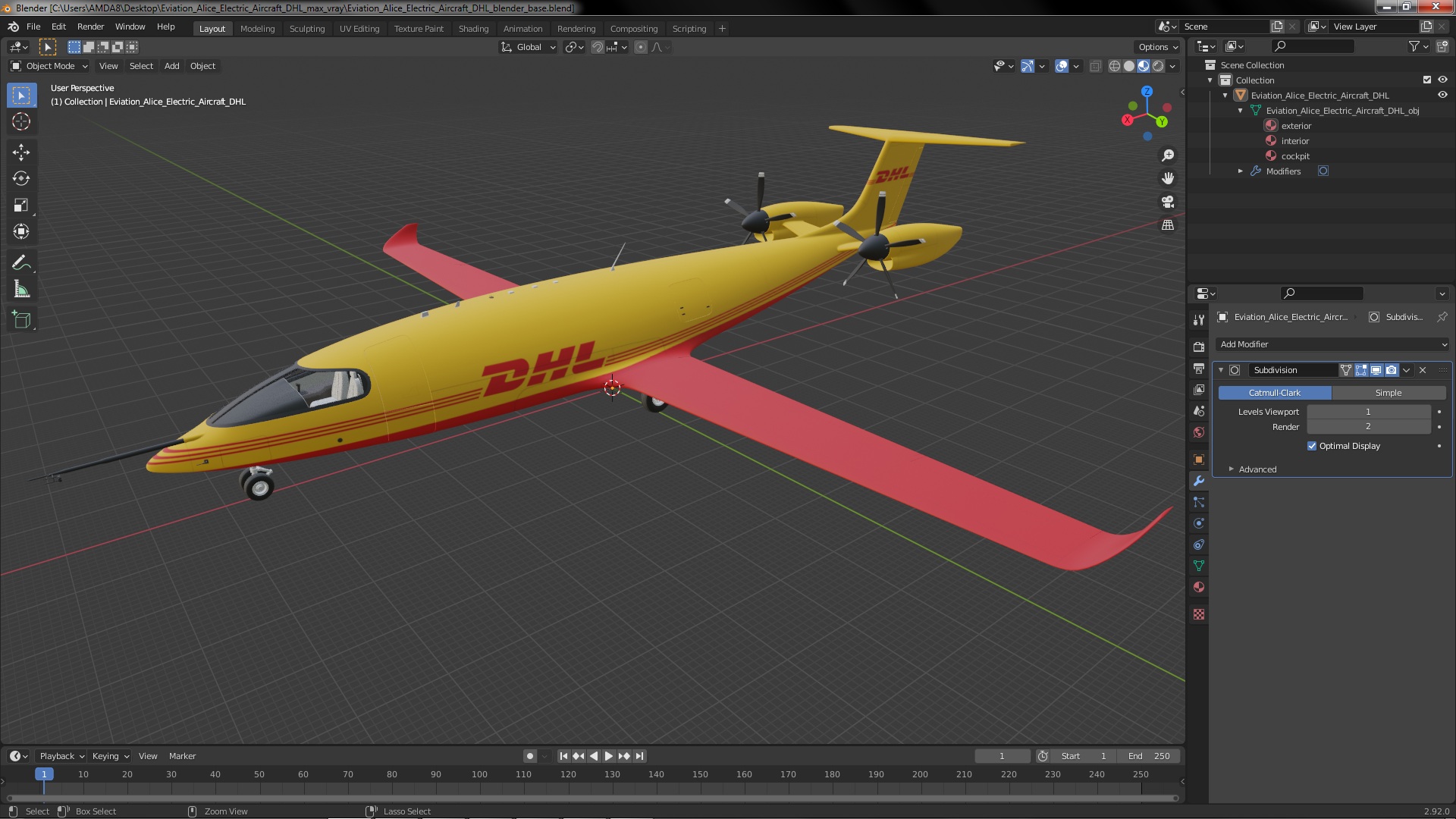Open the Physics properties tab
The width and height of the screenshot is (1456, 819).
click(1199, 523)
